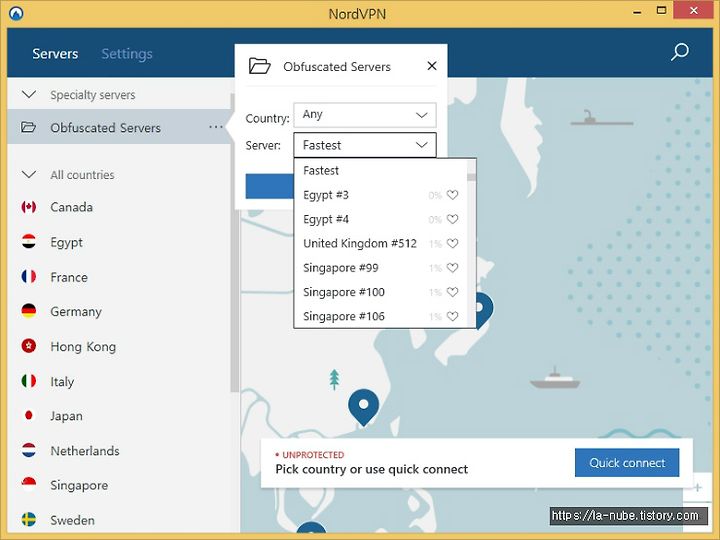Screen dimensions: 720x540
Task: Select Singapore #106 server
Action: (380, 316)
